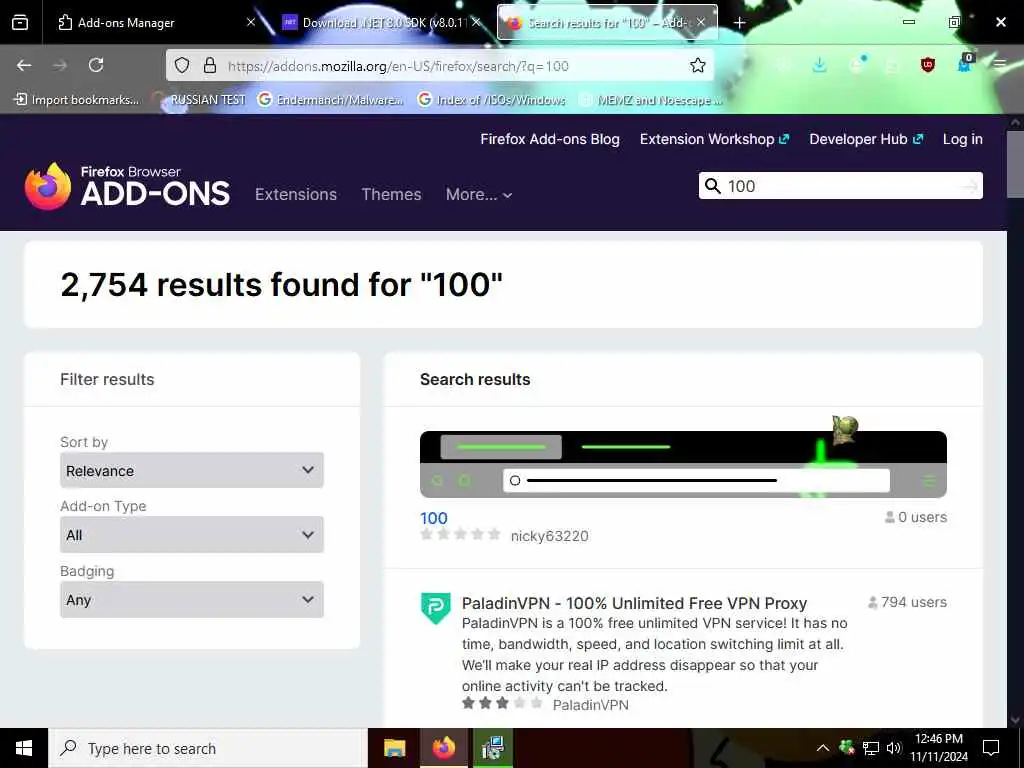Open the Badging Any dropdown
1024x768 pixels.
click(191, 600)
